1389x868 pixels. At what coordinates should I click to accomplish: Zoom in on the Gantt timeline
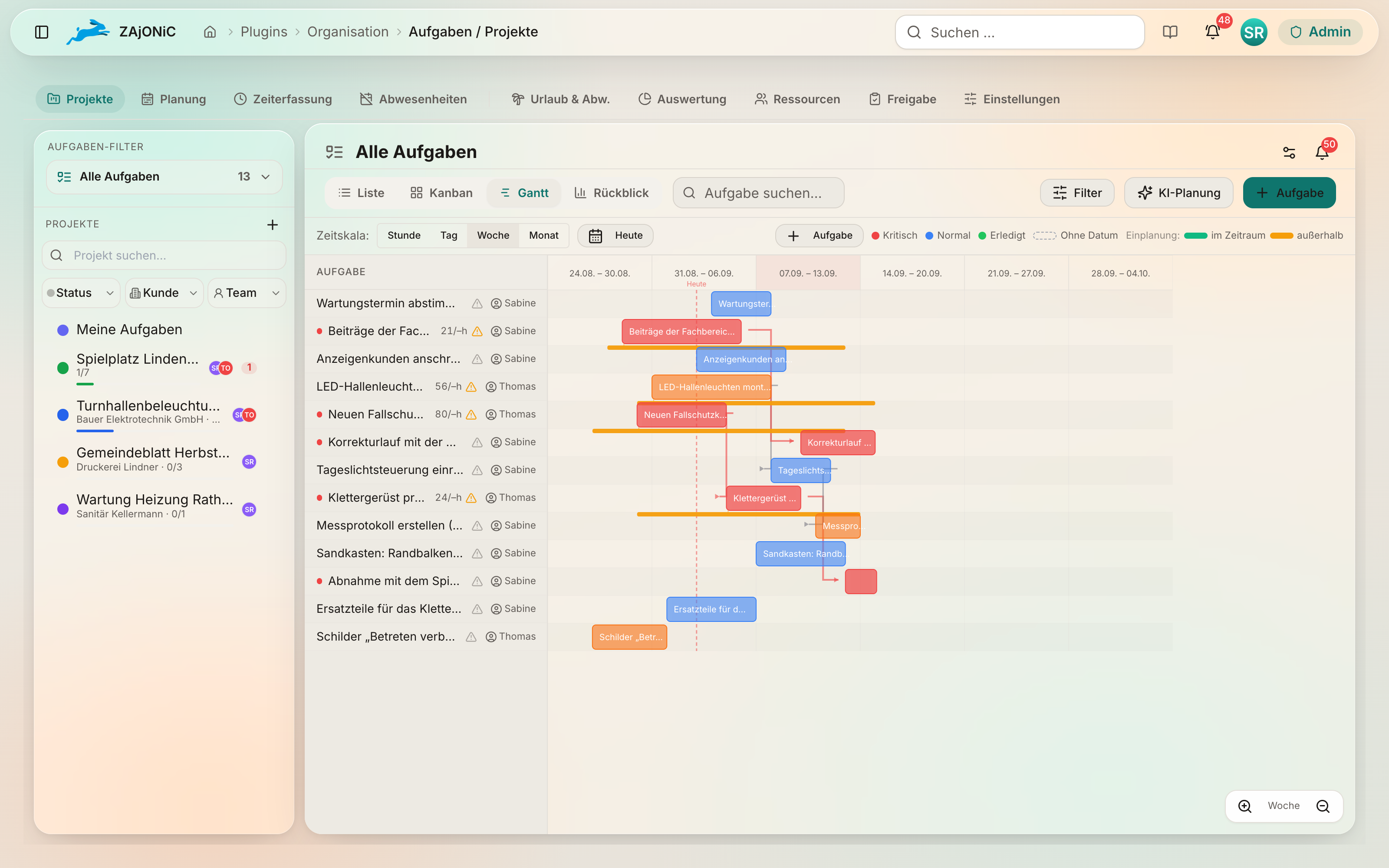[x=1244, y=806]
